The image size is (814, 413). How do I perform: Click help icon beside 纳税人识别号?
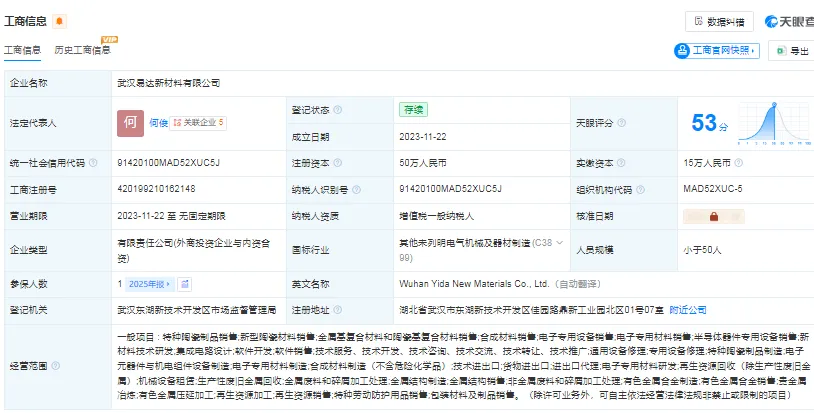(x=356, y=190)
